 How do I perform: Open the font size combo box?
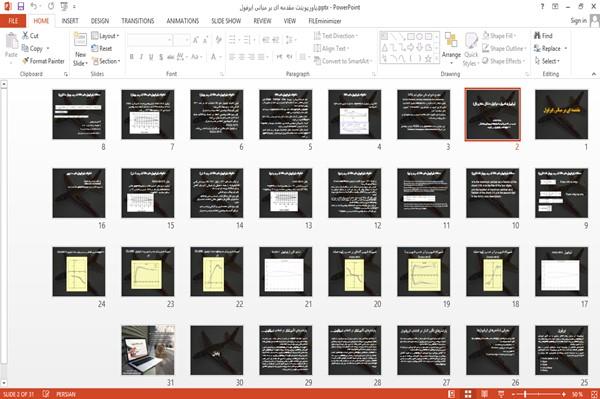181,40
